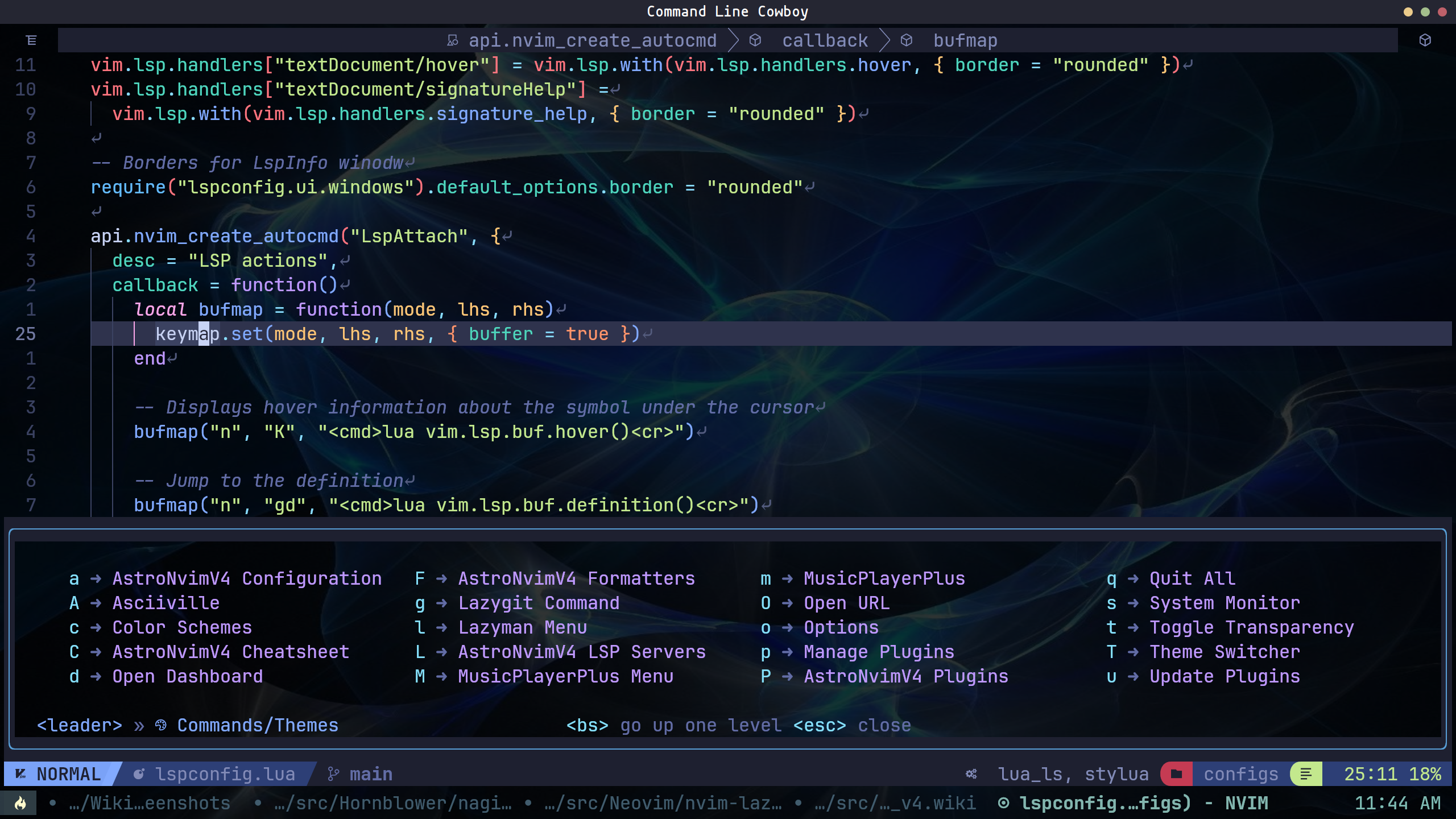This screenshot has width=1456, height=819.
Task: Click the outline icon at top-left of editor
Action: tap(31, 40)
